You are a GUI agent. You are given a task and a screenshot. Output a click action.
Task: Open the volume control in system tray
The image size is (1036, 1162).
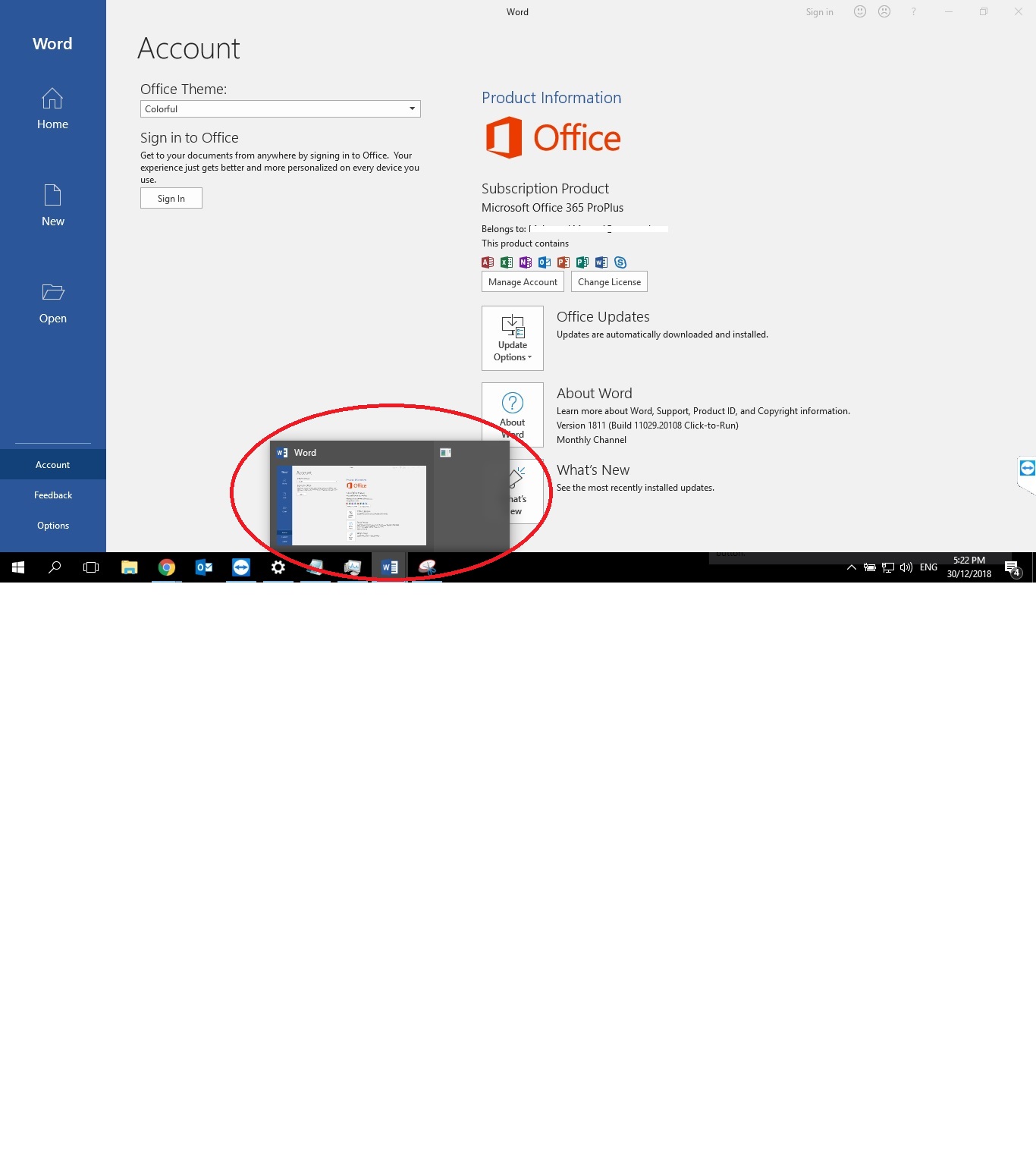click(906, 567)
